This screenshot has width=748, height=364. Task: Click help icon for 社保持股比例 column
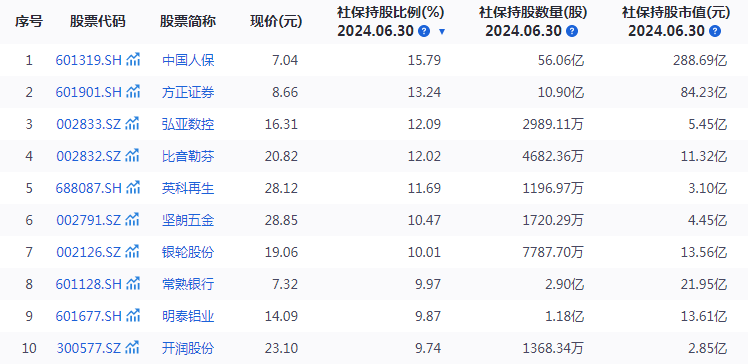point(424,31)
